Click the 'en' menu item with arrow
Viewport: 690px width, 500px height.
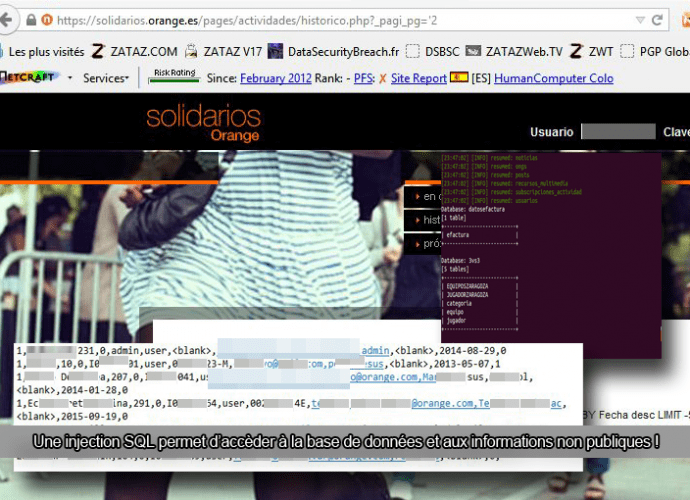pos(423,197)
